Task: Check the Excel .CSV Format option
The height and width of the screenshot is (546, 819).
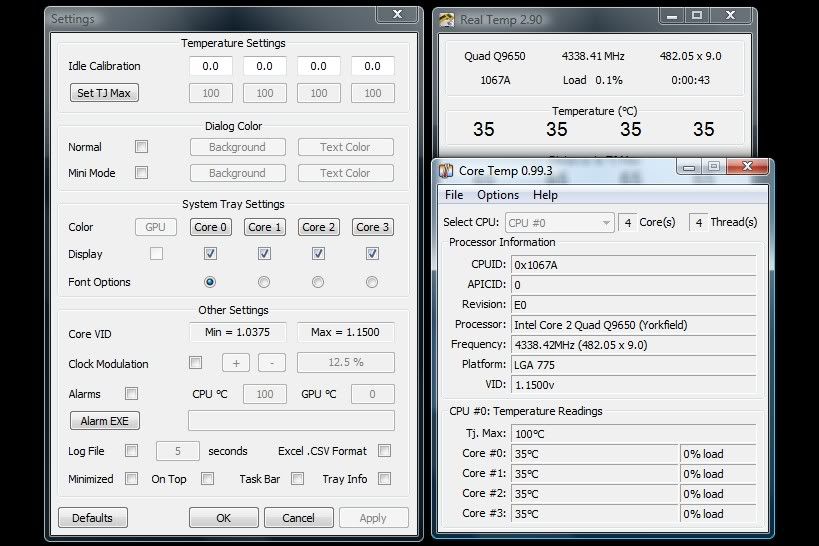Action: tap(384, 450)
